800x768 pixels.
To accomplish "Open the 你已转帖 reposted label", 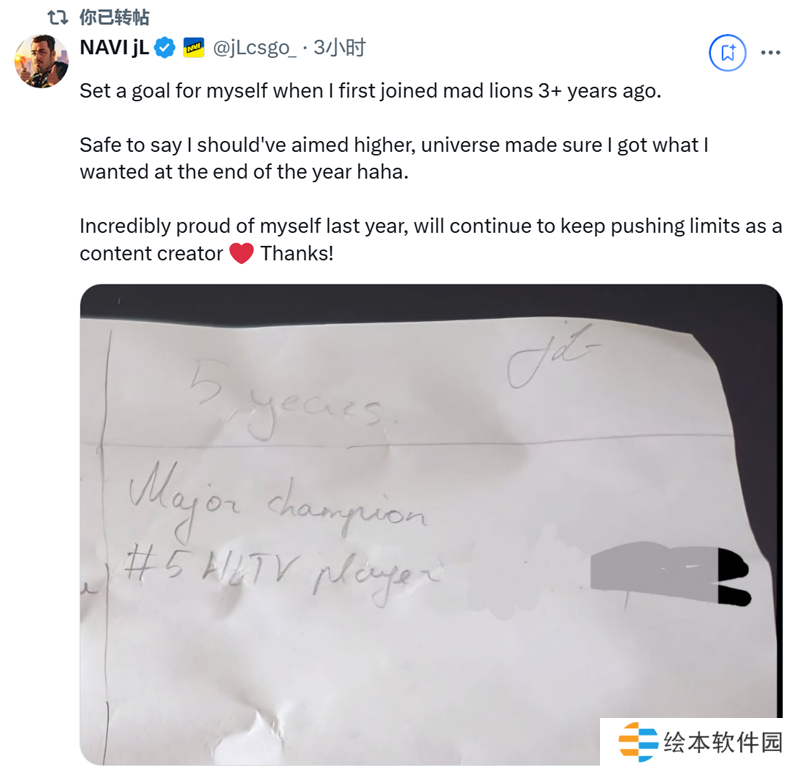I will tap(114, 18).
